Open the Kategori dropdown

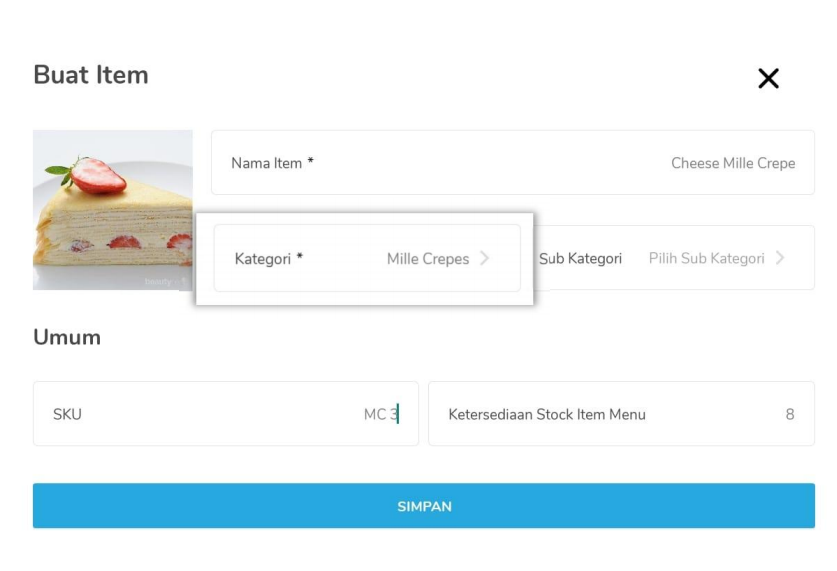pos(367,258)
